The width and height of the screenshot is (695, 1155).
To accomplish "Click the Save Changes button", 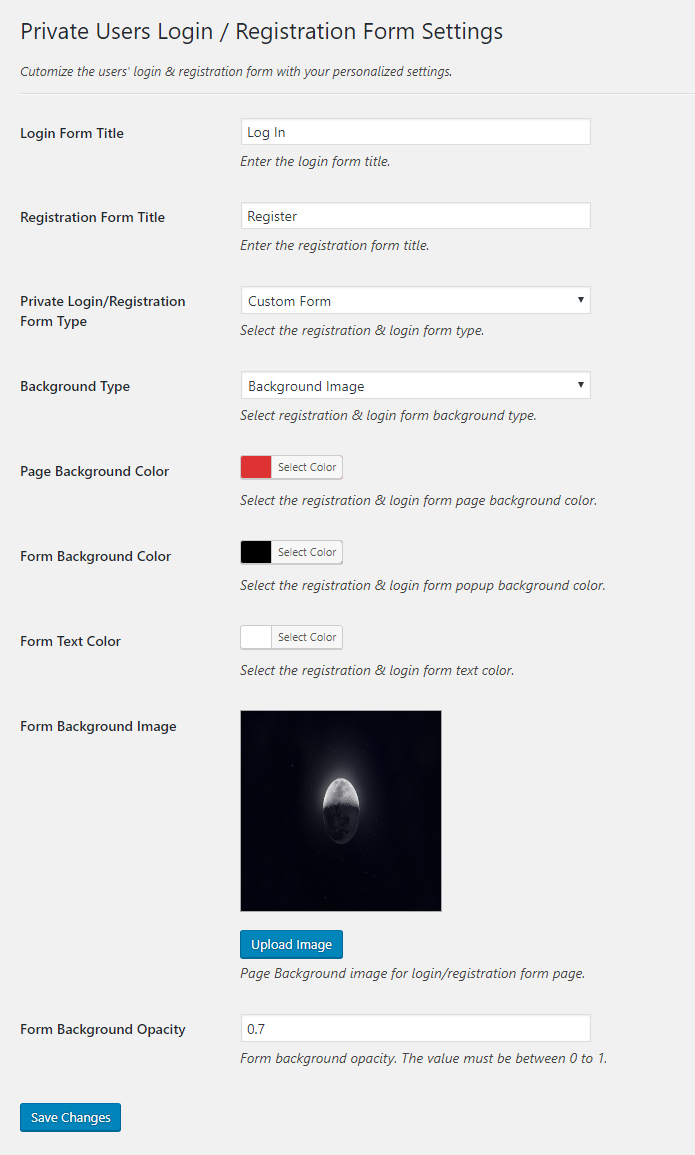I will pos(71,1117).
